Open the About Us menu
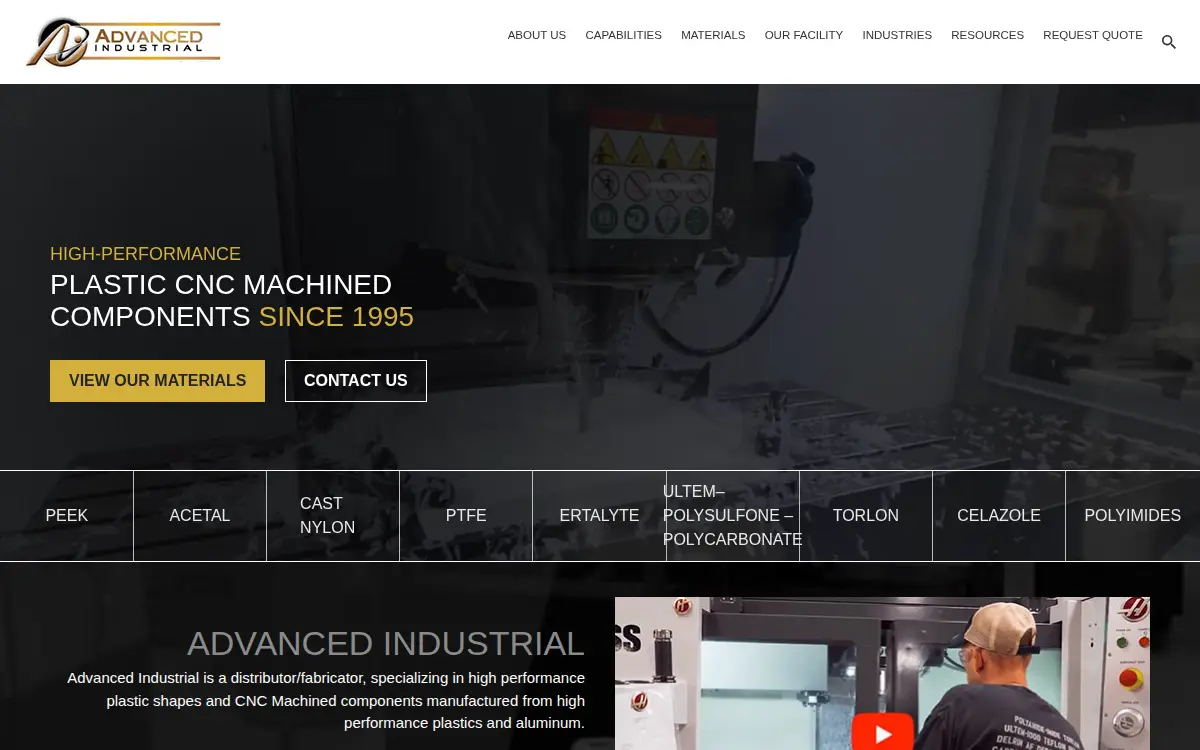1200x750 pixels. tap(537, 35)
